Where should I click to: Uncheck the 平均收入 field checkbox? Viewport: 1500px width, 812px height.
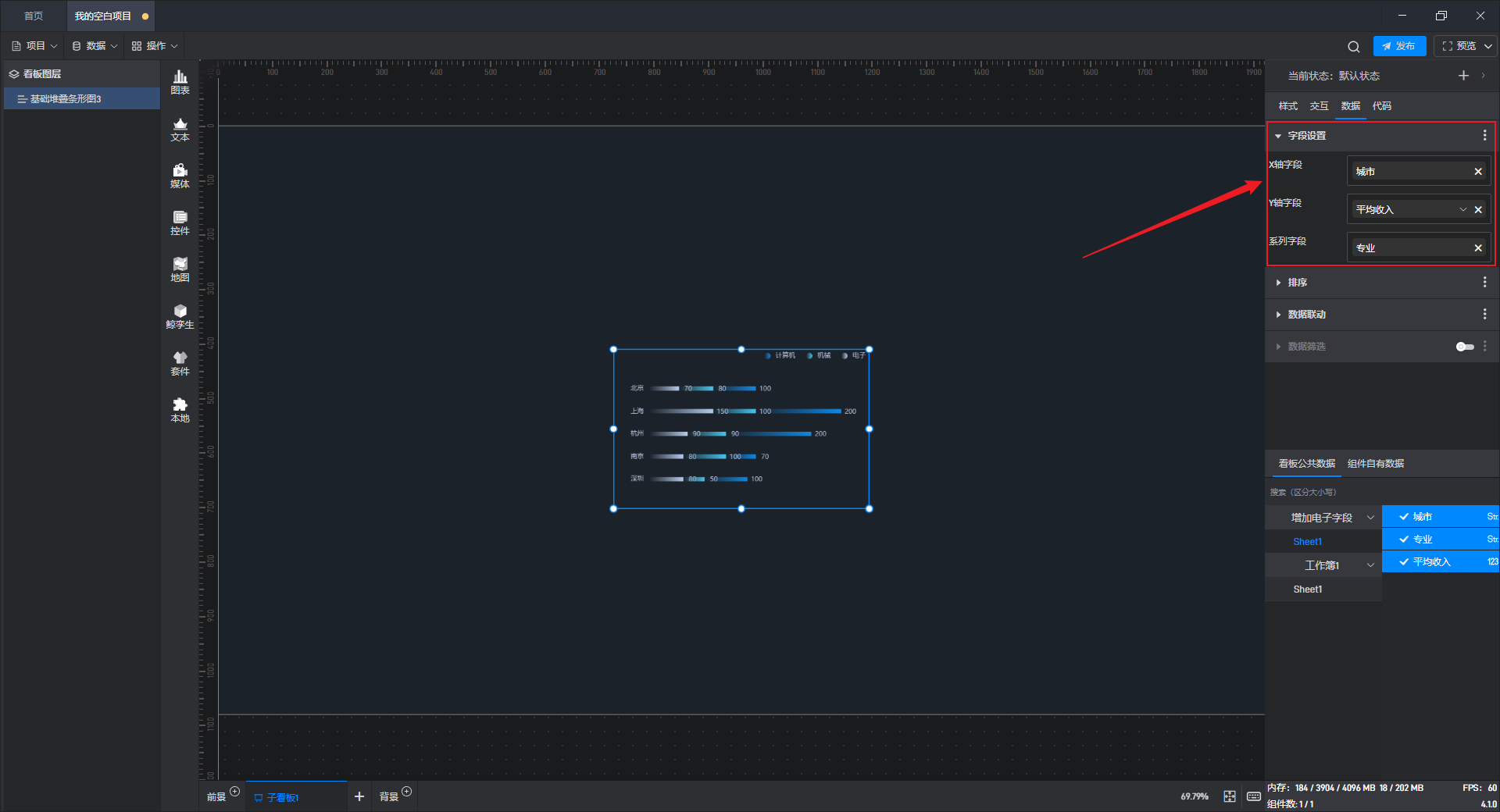1404,562
